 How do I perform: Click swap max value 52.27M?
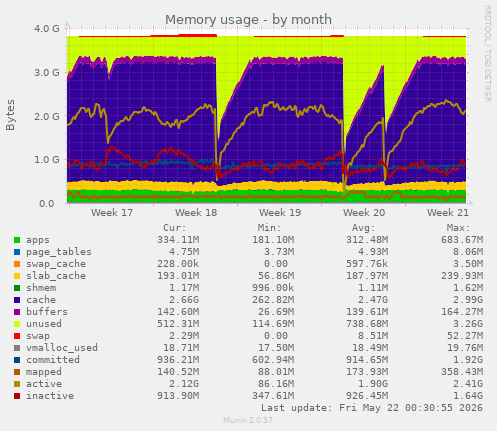coord(465,336)
